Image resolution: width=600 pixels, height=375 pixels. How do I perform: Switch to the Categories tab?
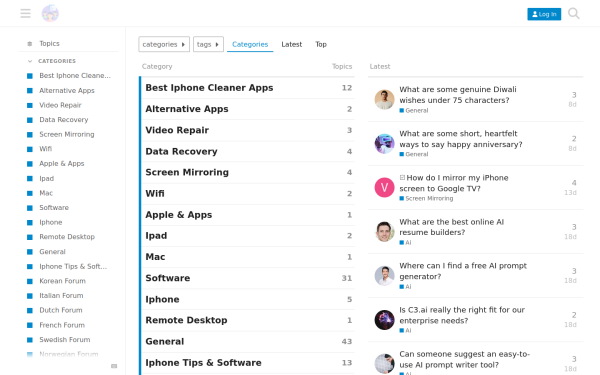[250, 44]
